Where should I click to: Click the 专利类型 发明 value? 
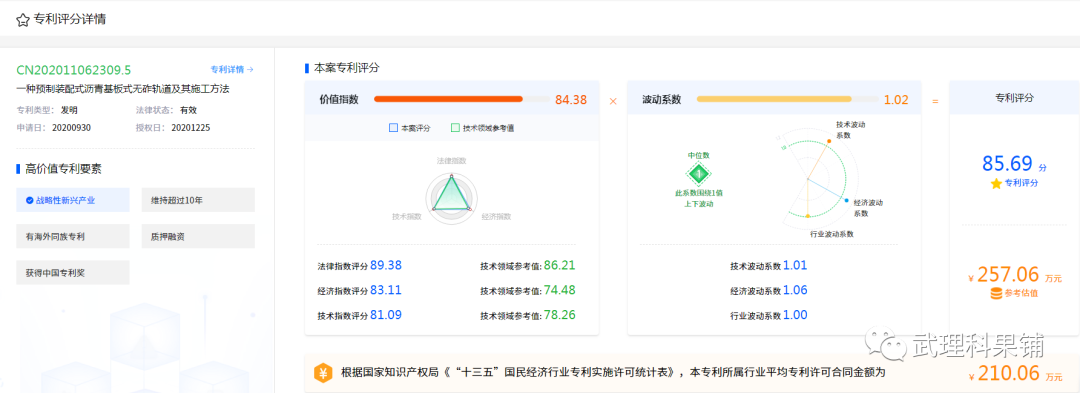(69, 110)
